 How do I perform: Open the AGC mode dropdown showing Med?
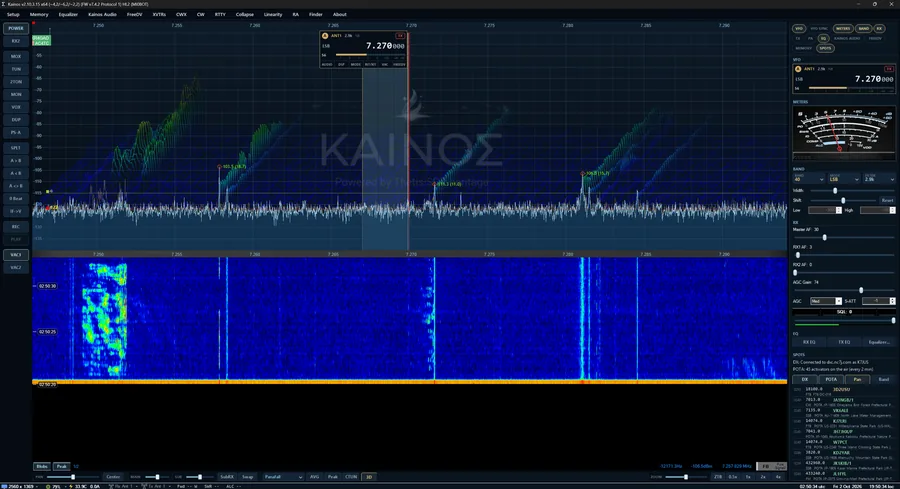click(x=825, y=301)
